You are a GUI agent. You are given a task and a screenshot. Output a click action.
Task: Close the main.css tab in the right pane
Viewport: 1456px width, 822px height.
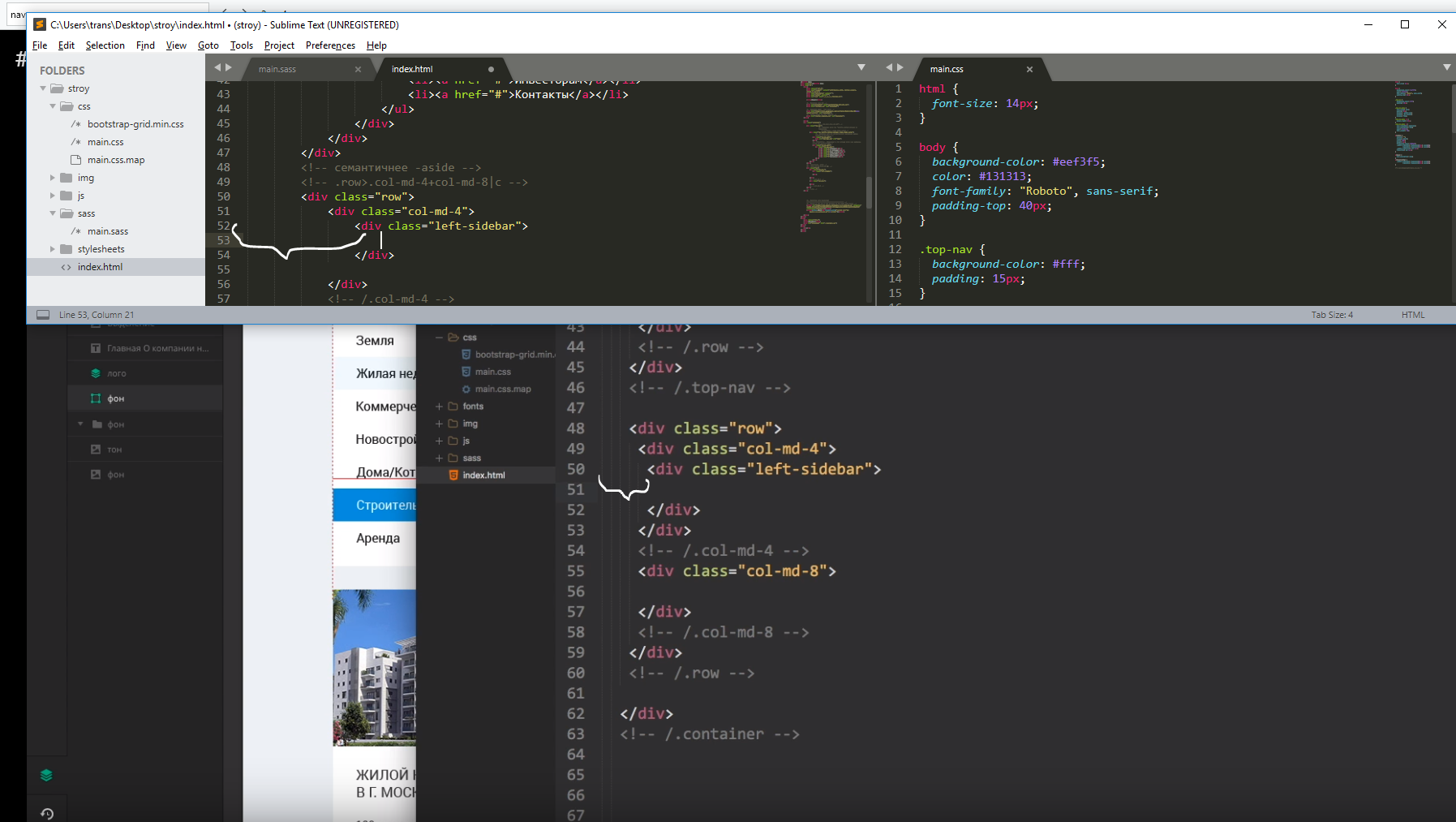coord(1029,69)
